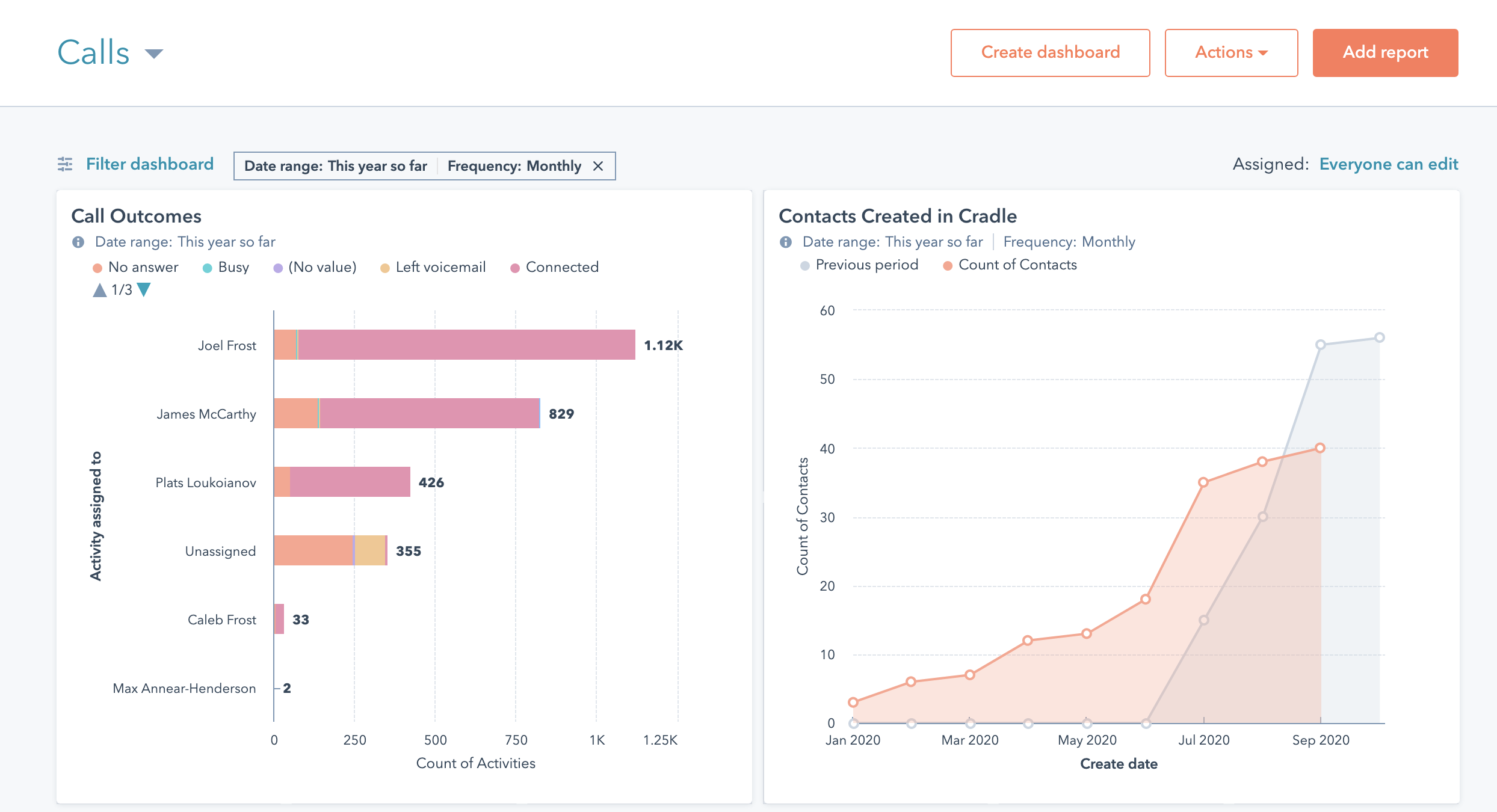Open the Calls dashboard dropdown

pyautogui.click(x=154, y=54)
